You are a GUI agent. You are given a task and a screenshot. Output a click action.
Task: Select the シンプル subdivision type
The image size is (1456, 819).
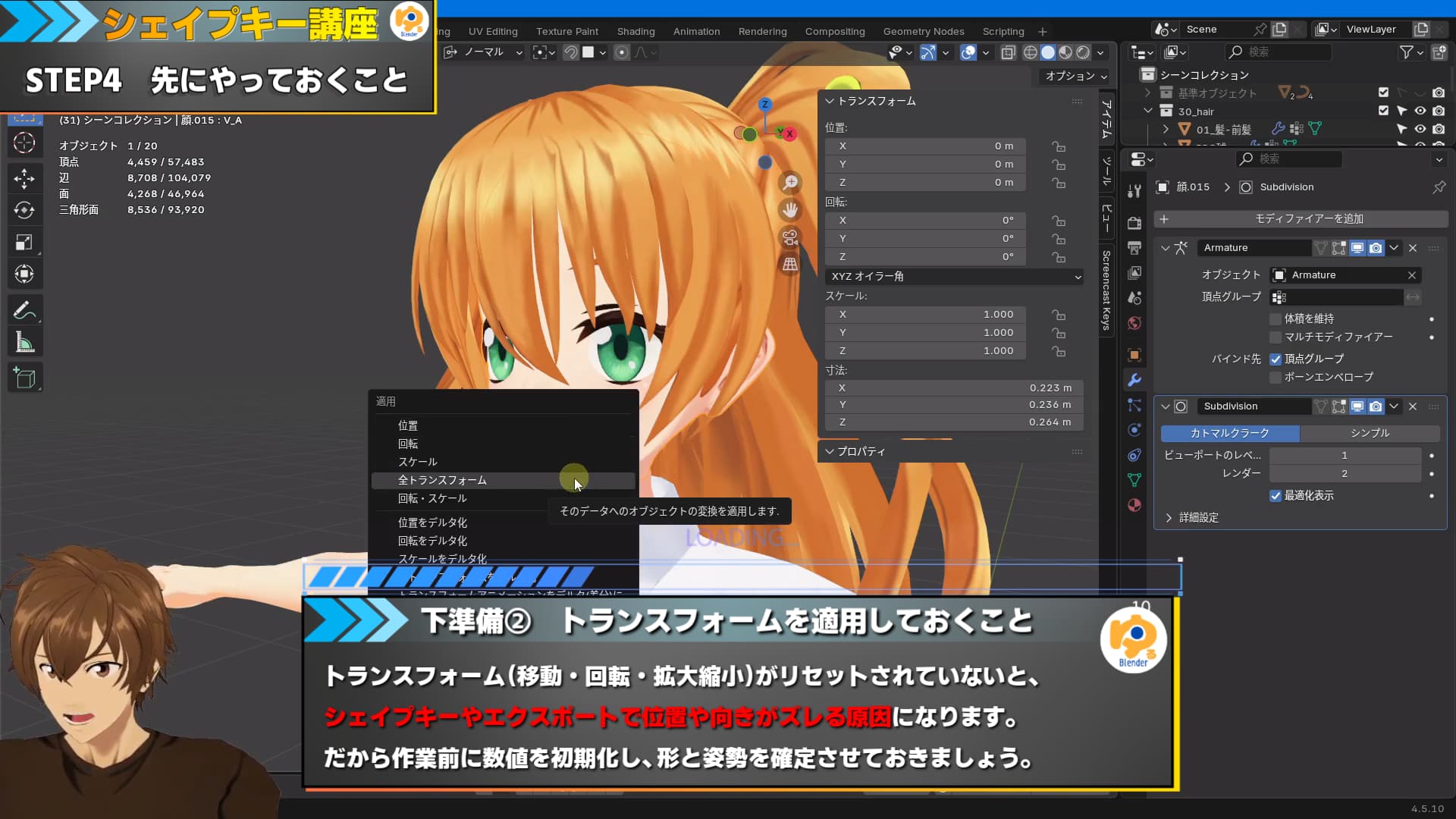tap(1370, 433)
